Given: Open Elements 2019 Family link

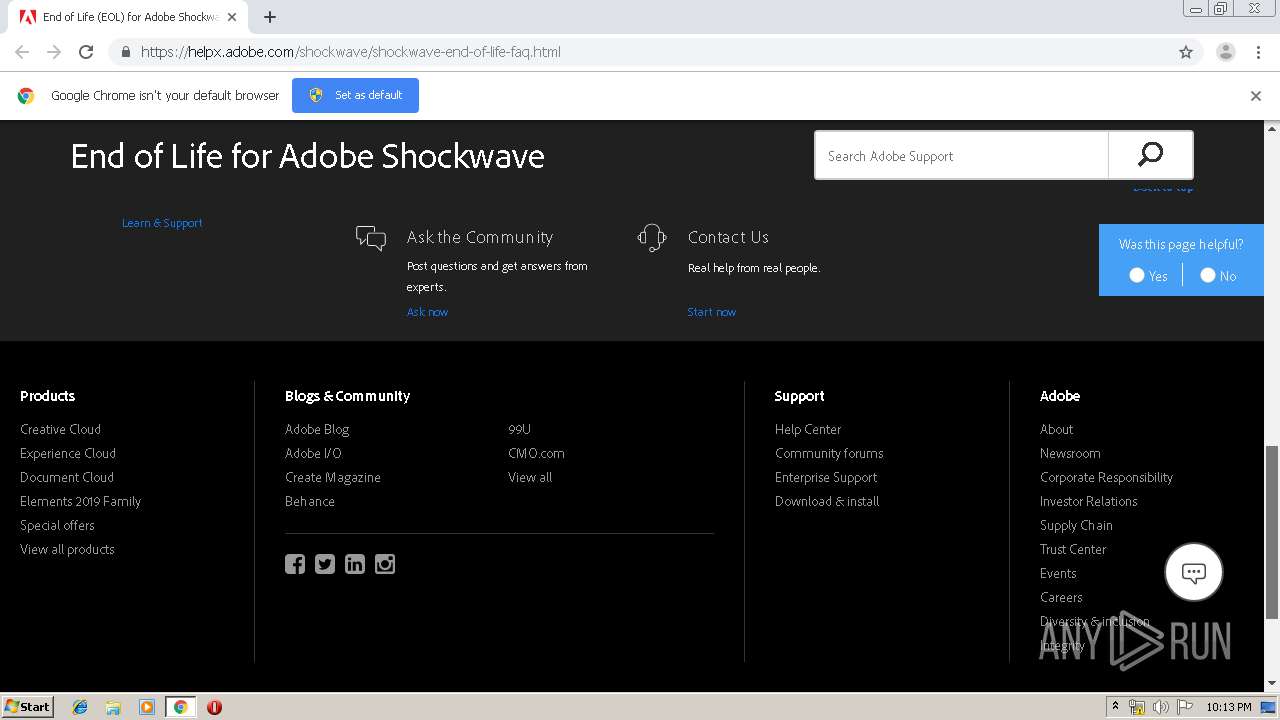Looking at the screenshot, I should [x=80, y=501].
